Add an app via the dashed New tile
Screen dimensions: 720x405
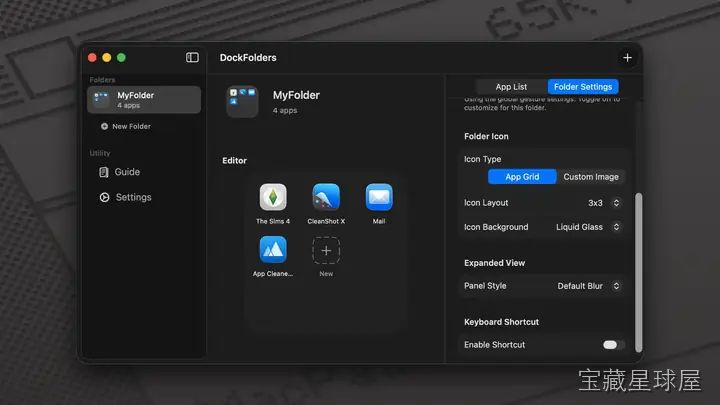tap(326, 250)
